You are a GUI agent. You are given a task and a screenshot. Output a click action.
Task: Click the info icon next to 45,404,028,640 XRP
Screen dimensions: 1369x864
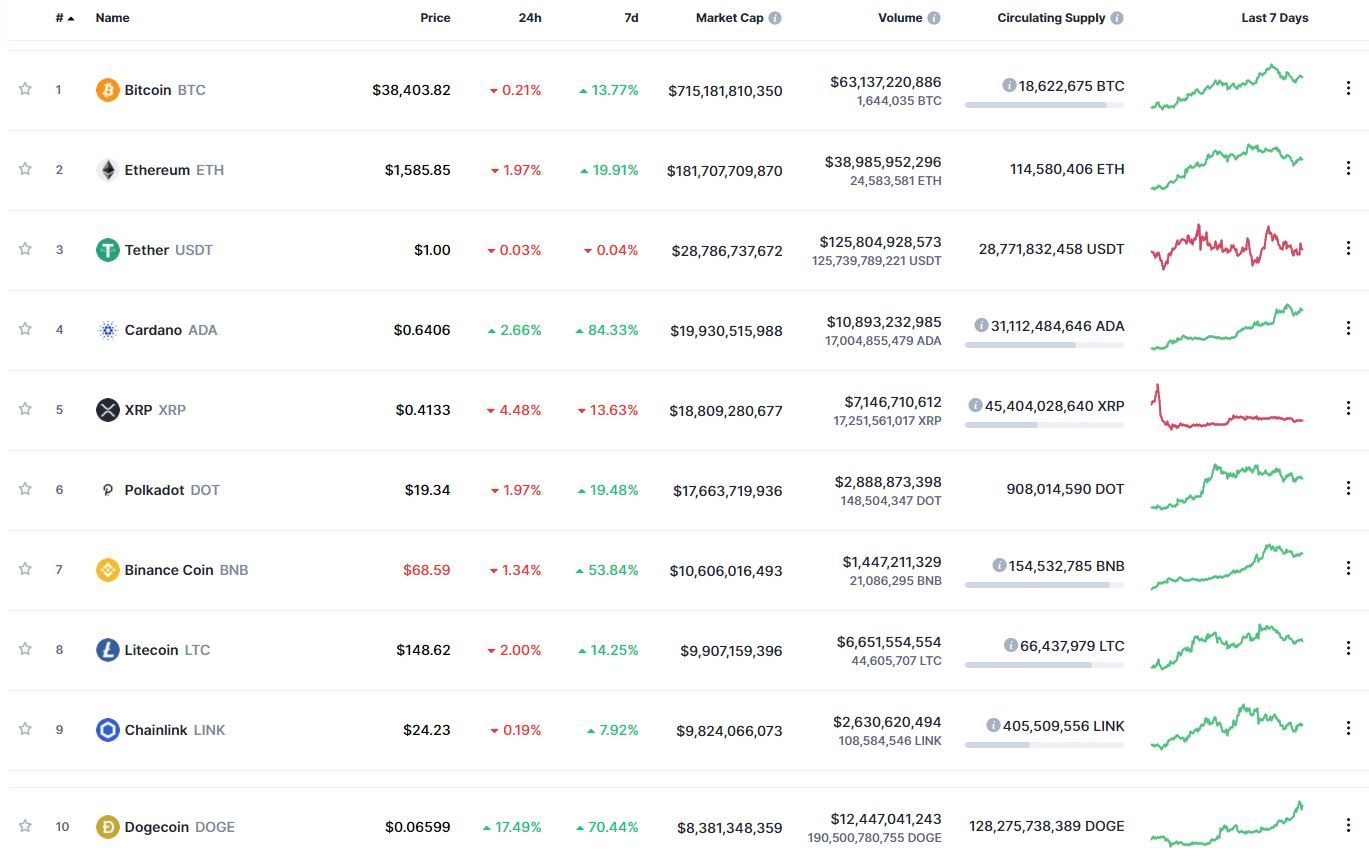975,406
